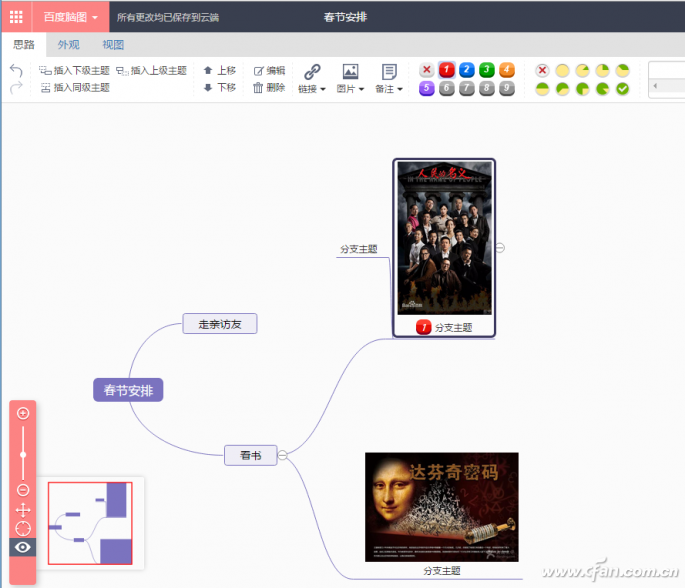The image size is (685, 588).
Task: Toggle navigator preview eye icon
Action: click(23, 547)
